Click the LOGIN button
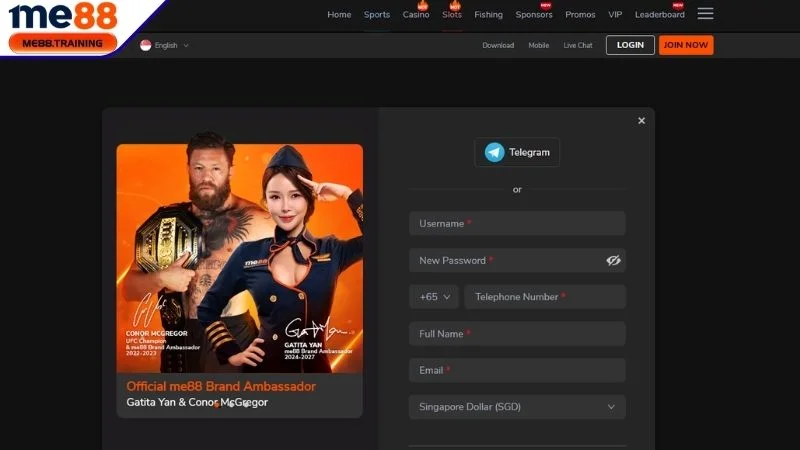 click(x=630, y=45)
